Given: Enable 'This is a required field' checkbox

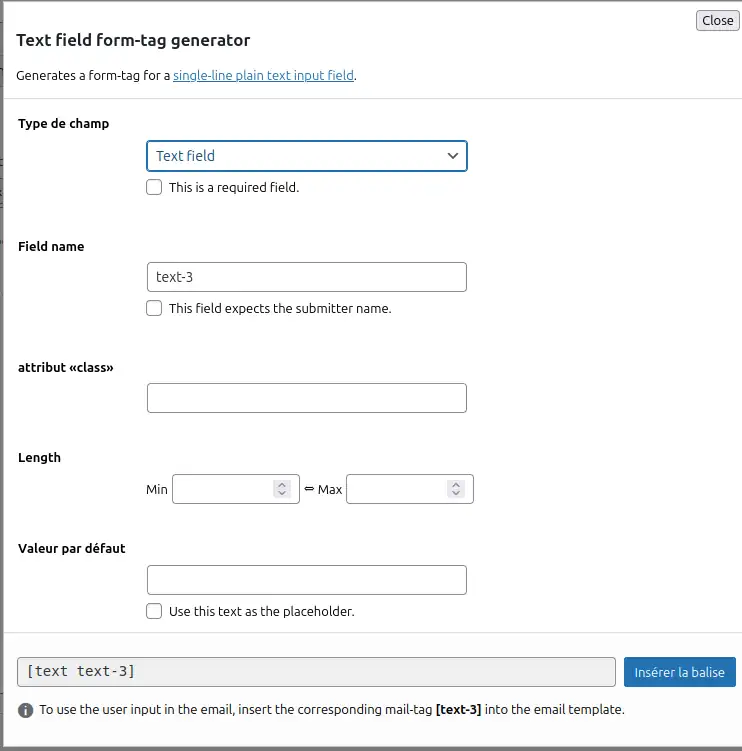Looking at the screenshot, I should coord(154,187).
